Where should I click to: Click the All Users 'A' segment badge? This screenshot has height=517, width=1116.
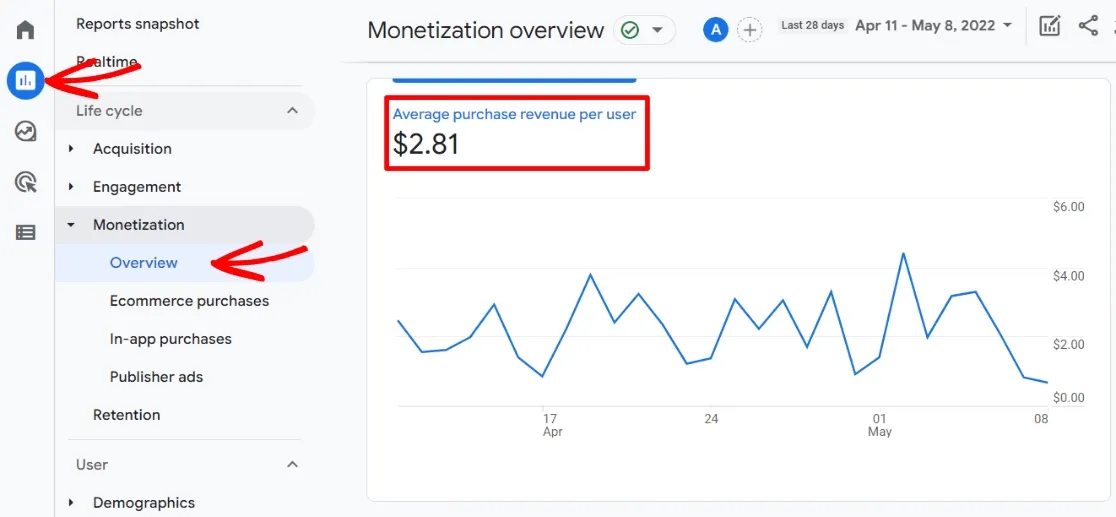(x=714, y=30)
